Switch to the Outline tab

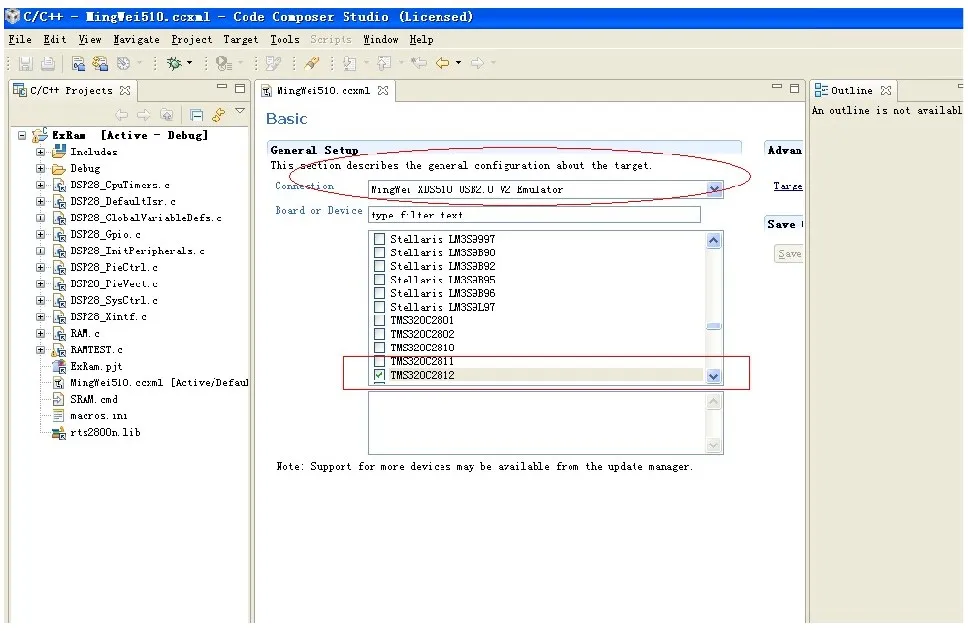point(853,91)
